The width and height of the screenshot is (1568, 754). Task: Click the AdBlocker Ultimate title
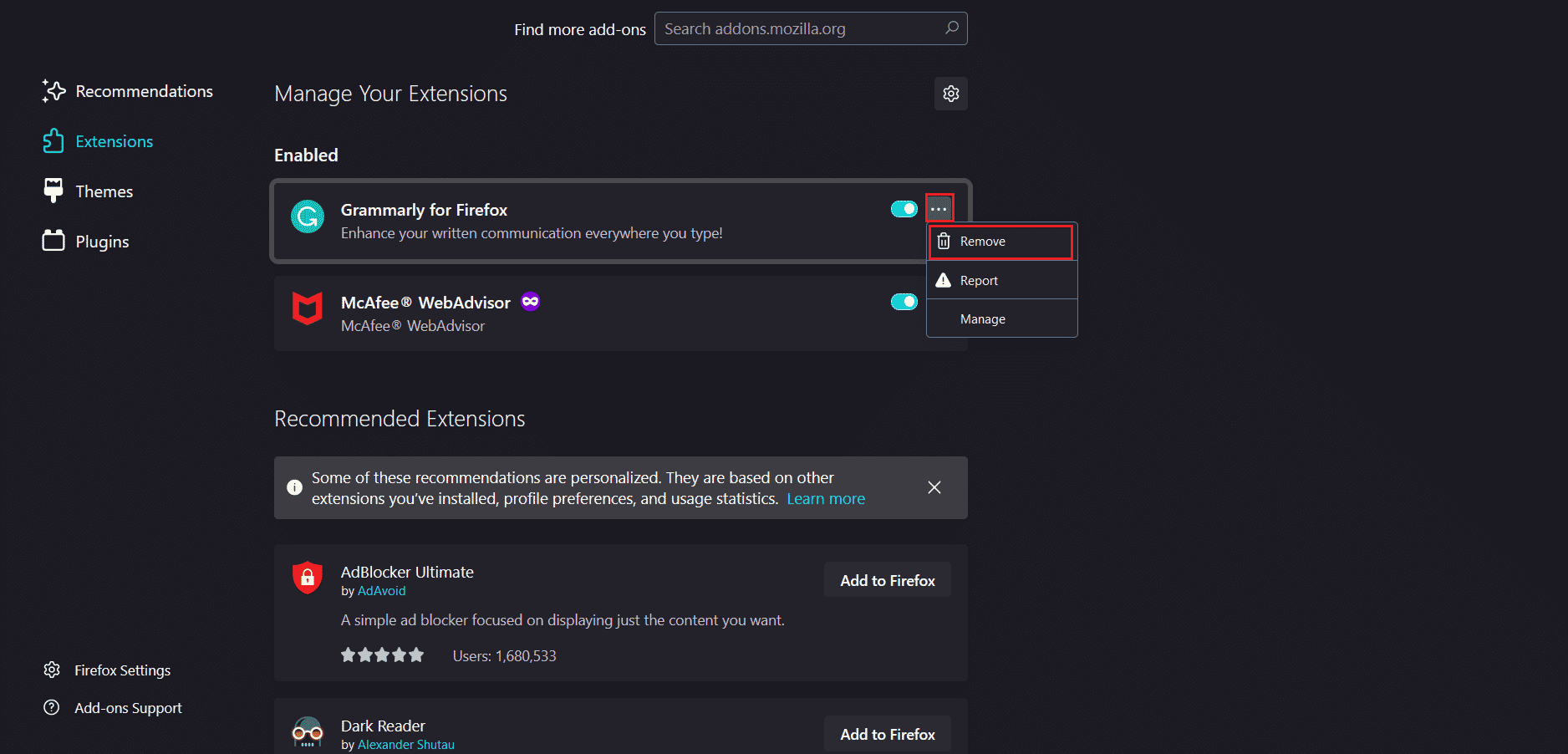click(407, 572)
